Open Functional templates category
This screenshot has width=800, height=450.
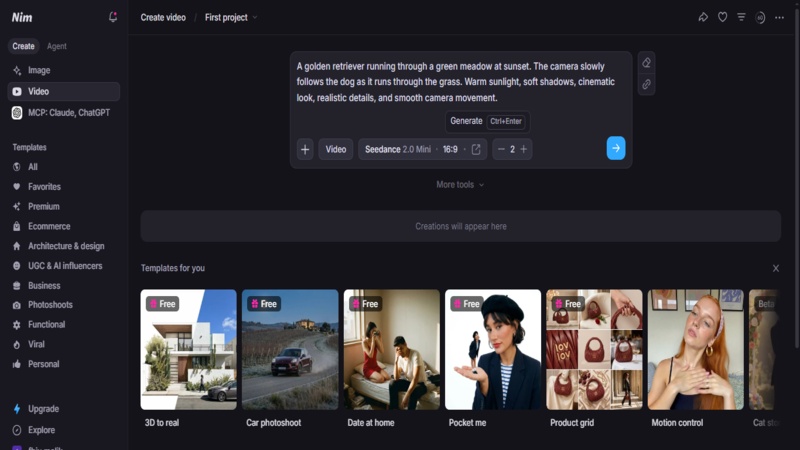[x=64, y=324]
